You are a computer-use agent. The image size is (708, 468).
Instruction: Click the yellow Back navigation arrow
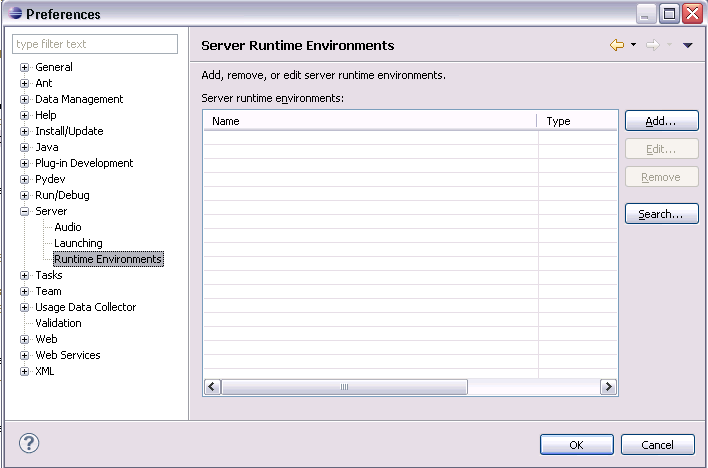coord(617,45)
